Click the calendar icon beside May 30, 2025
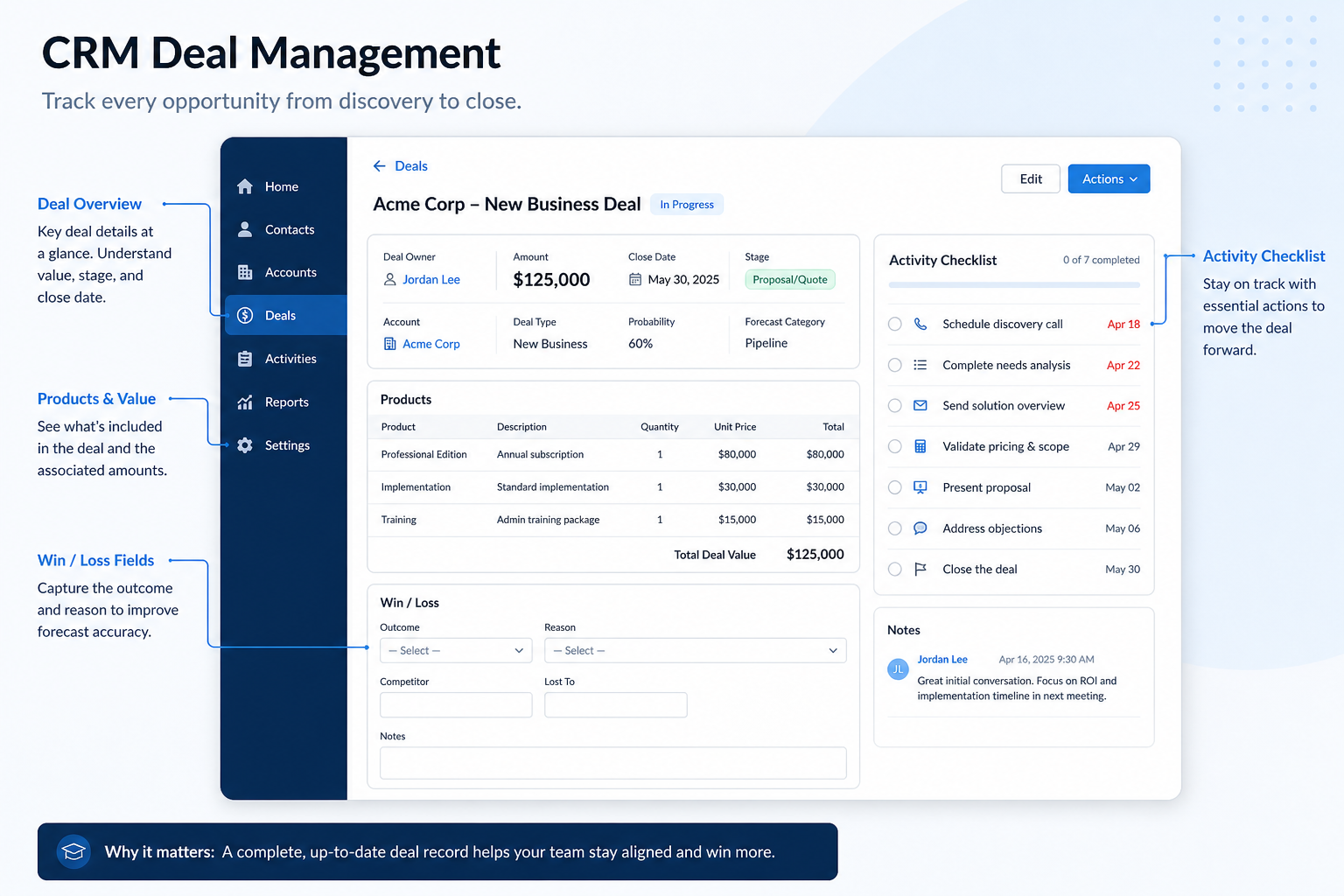This screenshot has width=1344, height=896. (635, 279)
